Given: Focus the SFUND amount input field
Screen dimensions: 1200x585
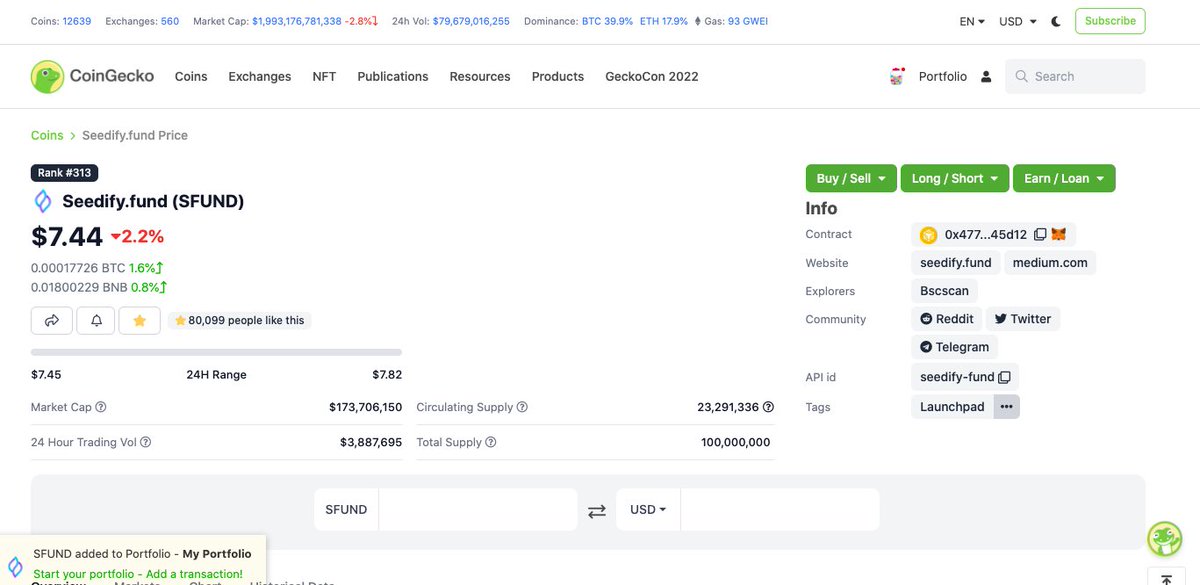Looking at the screenshot, I should pyautogui.click(x=478, y=510).
